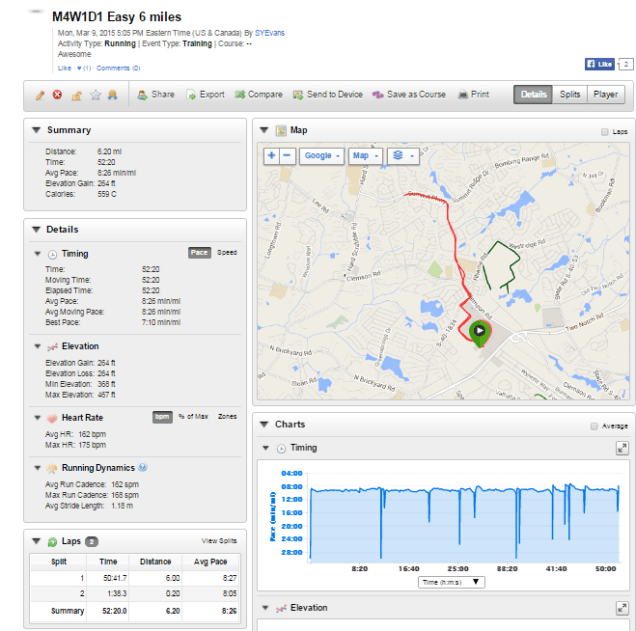This screenshot has height=631, width=636.
Task: Open the SYEvans profile link
Action: click(x=269, y=33)
